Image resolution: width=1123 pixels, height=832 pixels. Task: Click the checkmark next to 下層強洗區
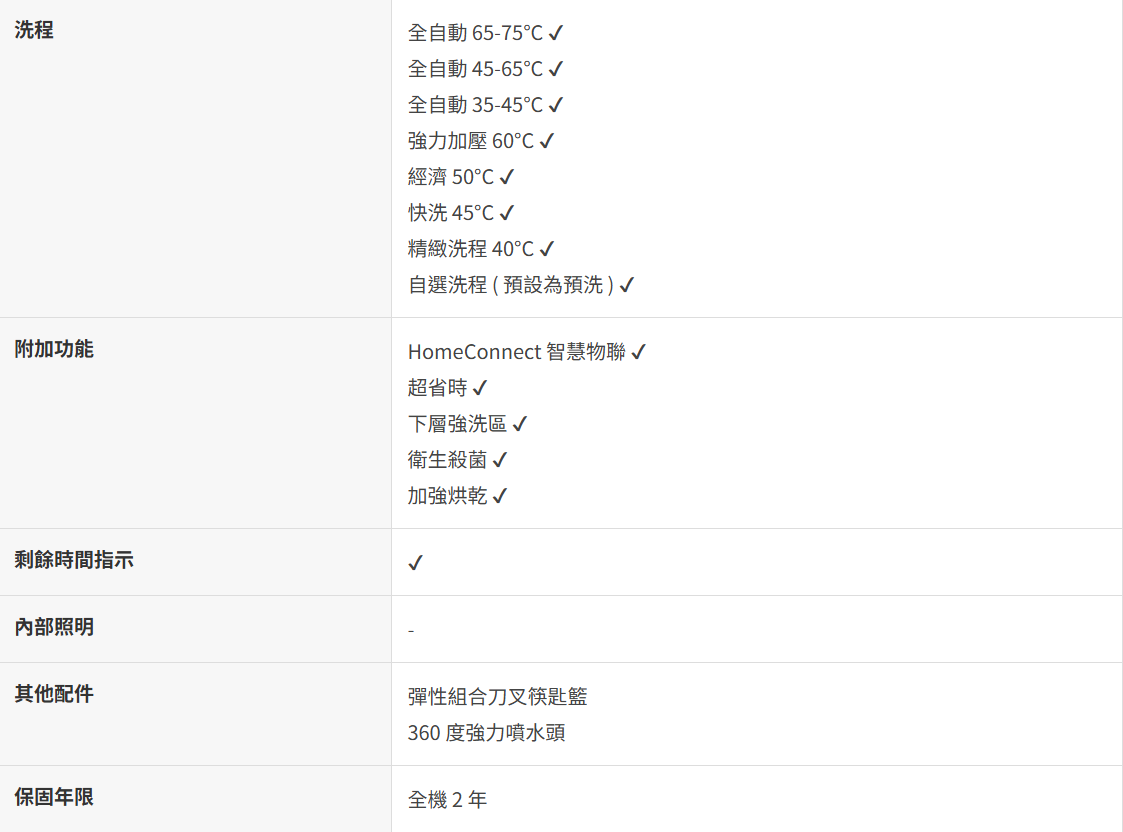click(520, 424)
